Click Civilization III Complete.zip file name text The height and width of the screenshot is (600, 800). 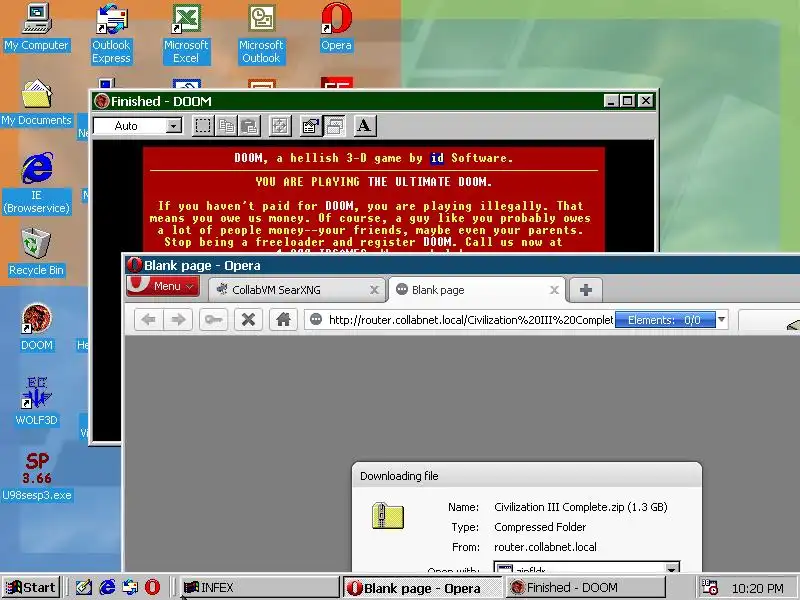(581, 507)
